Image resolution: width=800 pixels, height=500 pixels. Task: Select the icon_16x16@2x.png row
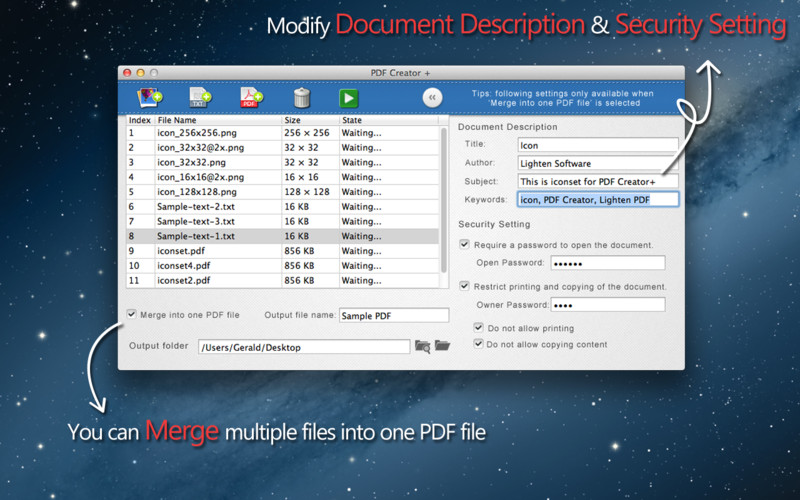pos(282,177)
